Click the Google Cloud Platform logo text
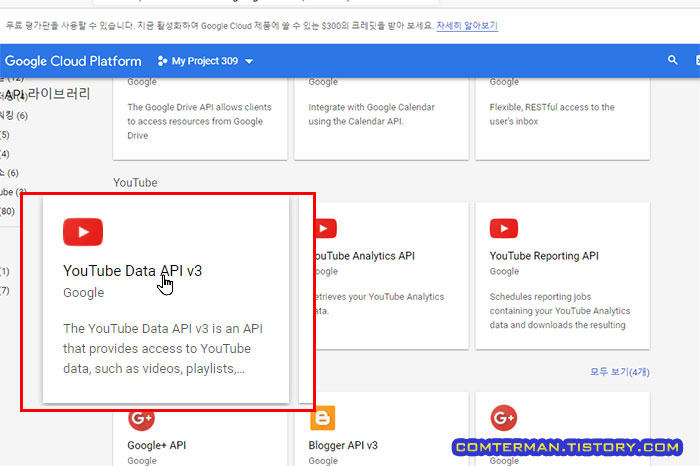Screen dimensions: 700x466 [x=73, y=61]
